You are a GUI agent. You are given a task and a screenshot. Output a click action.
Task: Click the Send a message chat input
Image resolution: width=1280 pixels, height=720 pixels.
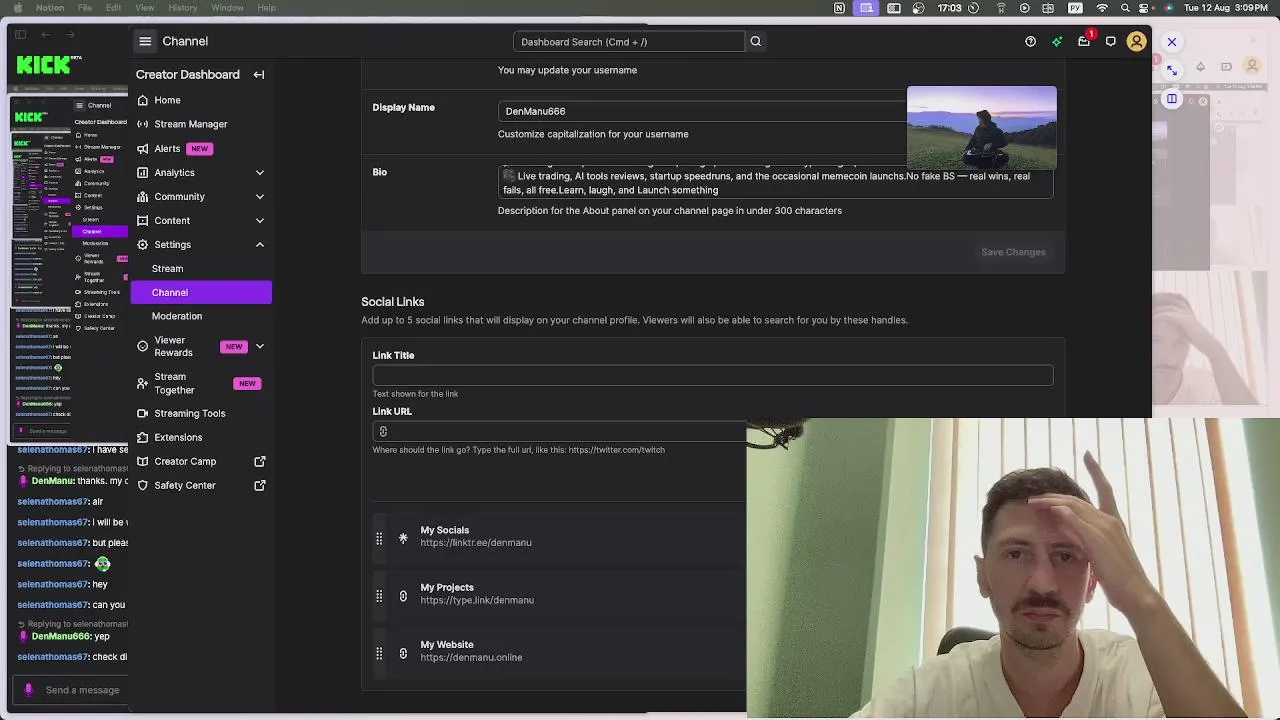[82, 690]
